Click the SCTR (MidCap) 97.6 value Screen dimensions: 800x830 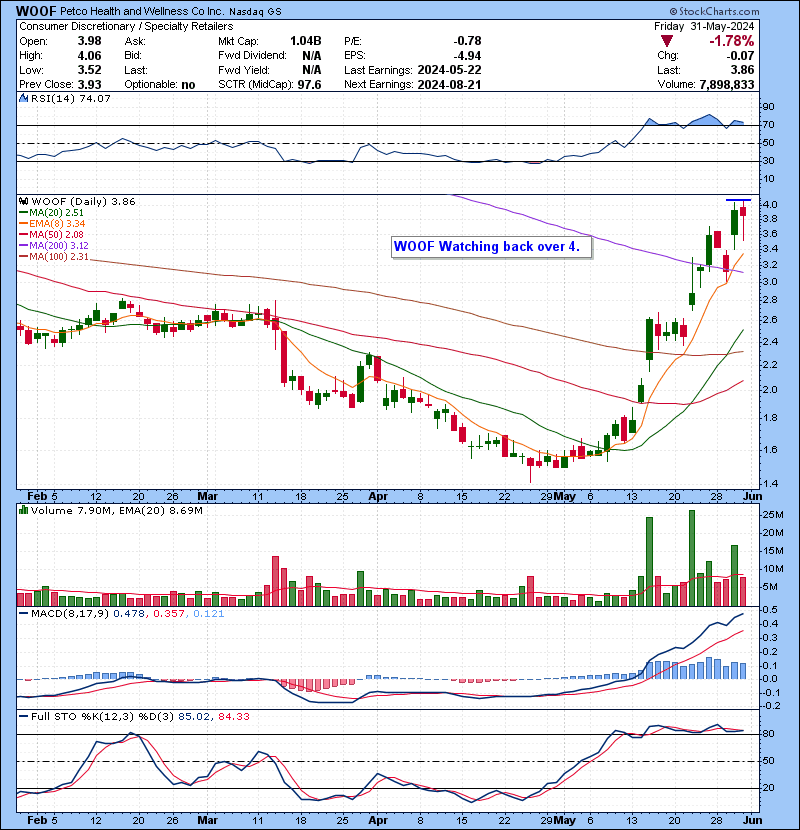click(308, 85)
